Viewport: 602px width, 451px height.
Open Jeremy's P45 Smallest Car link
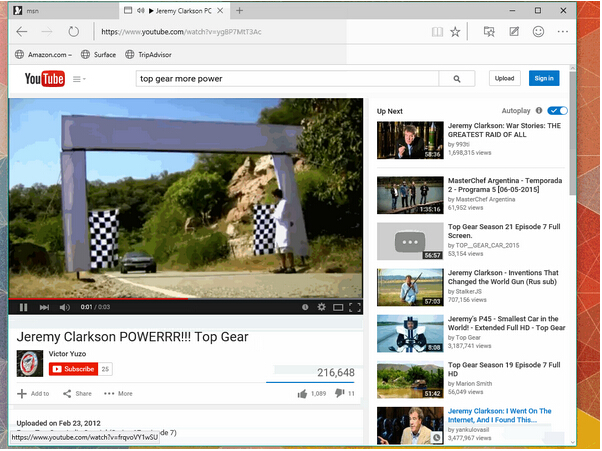click(x=506, y=323)
